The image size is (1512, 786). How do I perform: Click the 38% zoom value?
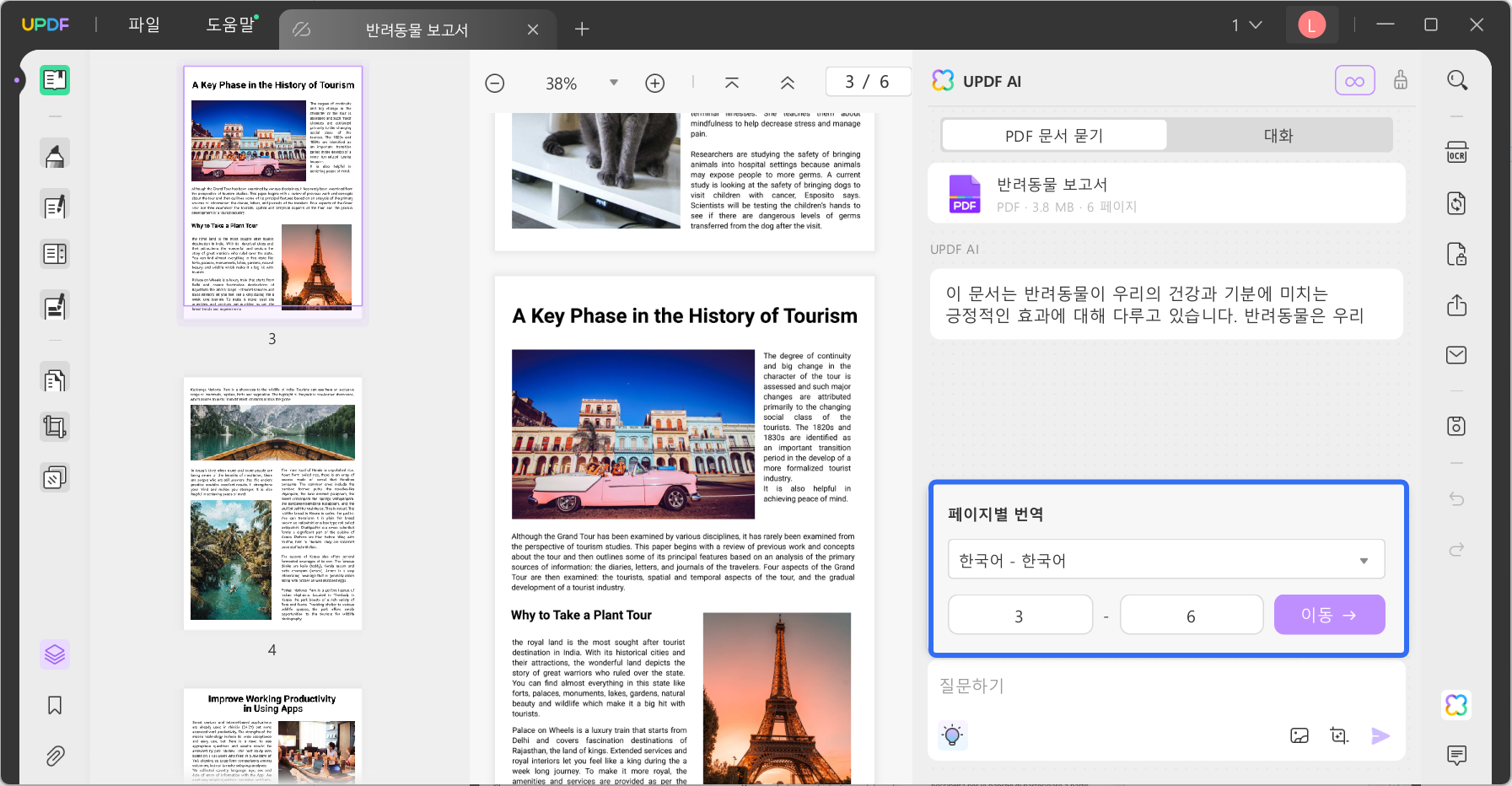(561, 83)
